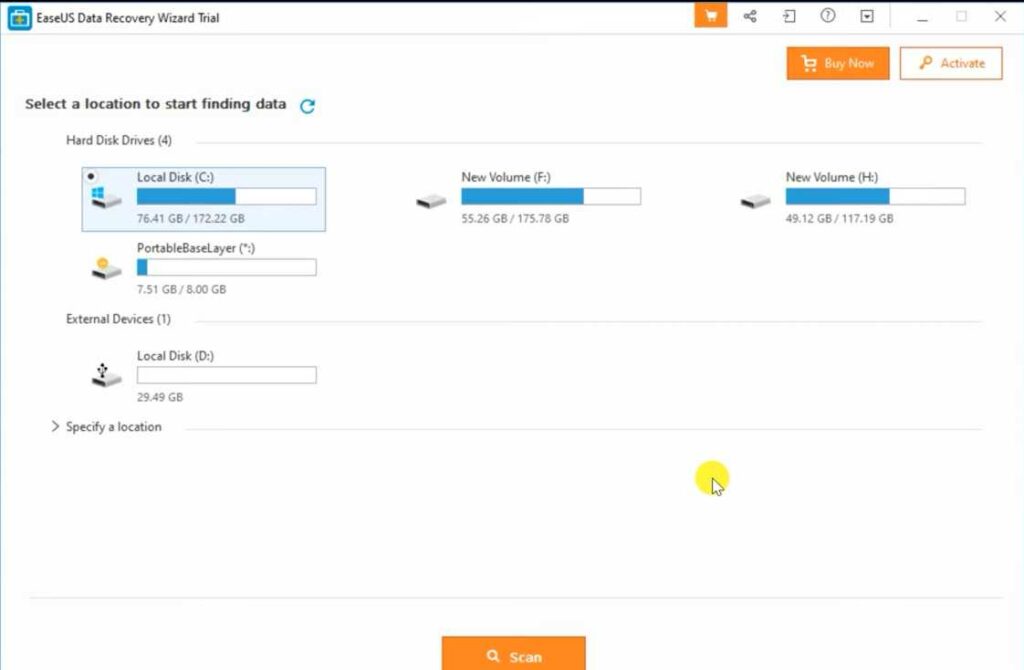This screenshot has height=670, width=1024.
Task: Click the 76.41 GB / 172.22 GB size text
Action: pyautogui.click(x=191, y=219)
